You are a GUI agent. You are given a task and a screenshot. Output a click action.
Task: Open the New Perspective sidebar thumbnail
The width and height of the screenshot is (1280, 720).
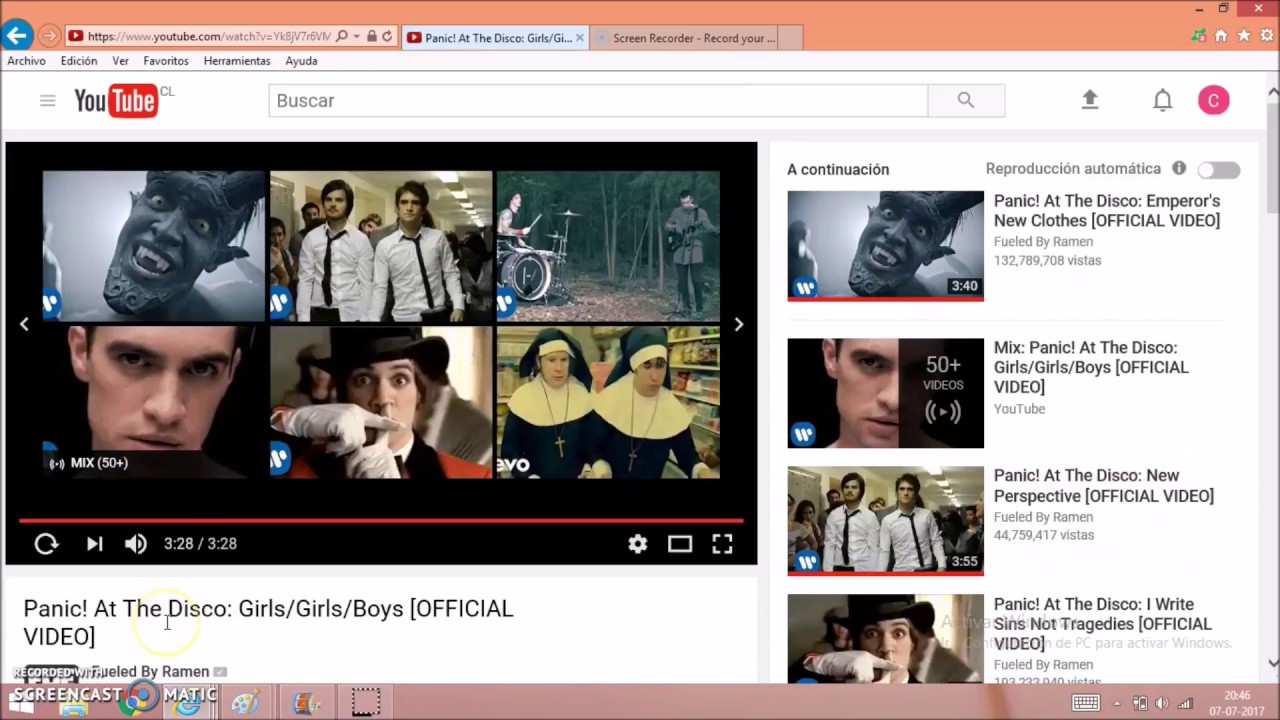click(885, 521)
